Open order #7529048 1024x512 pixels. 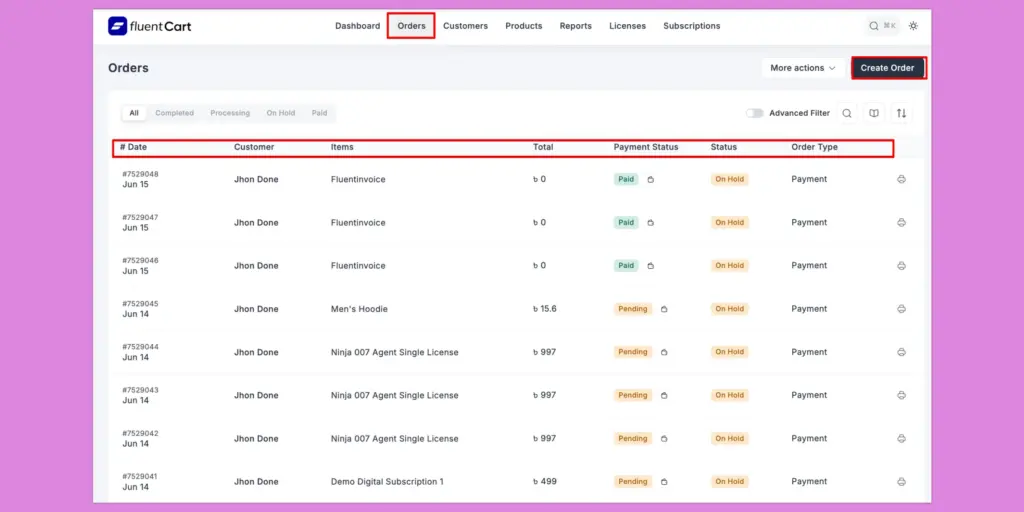(x=140, y=174)
